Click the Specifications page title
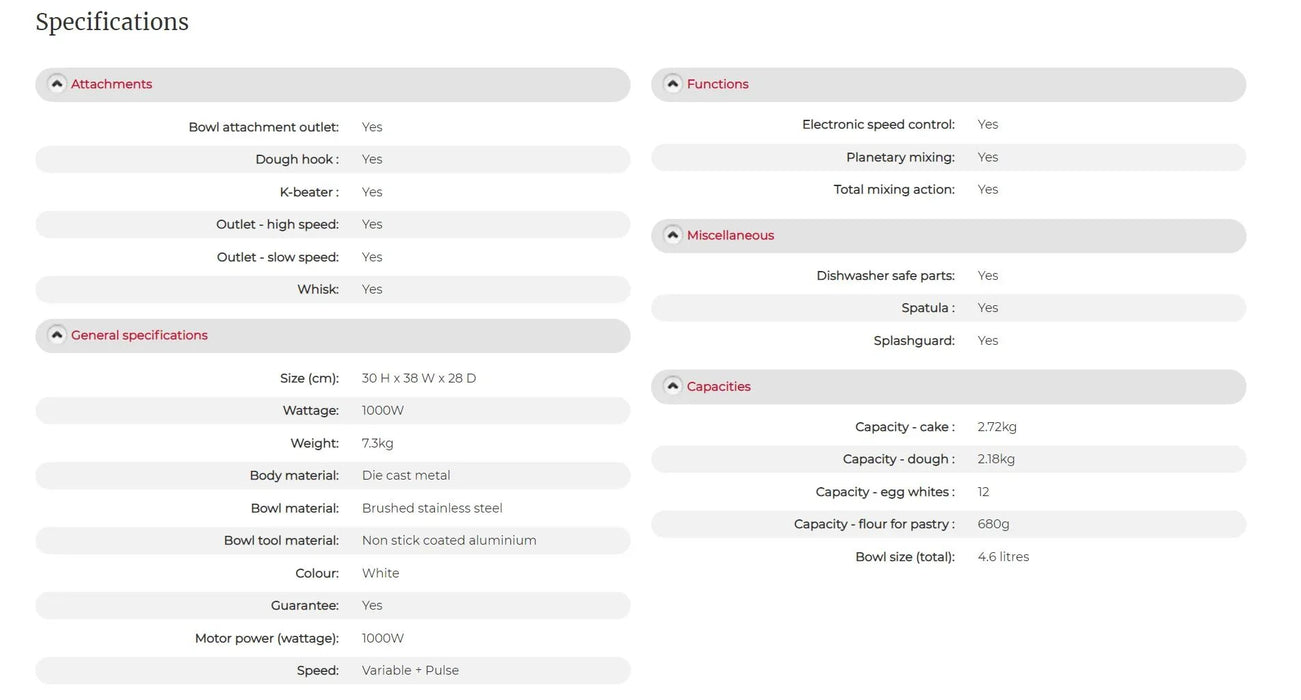 (x=112, y=22)
